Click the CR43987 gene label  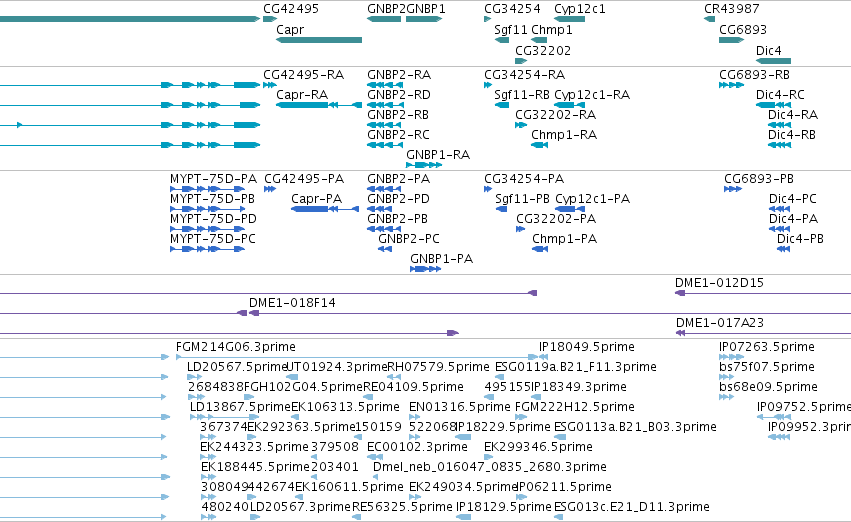[732, 9]
